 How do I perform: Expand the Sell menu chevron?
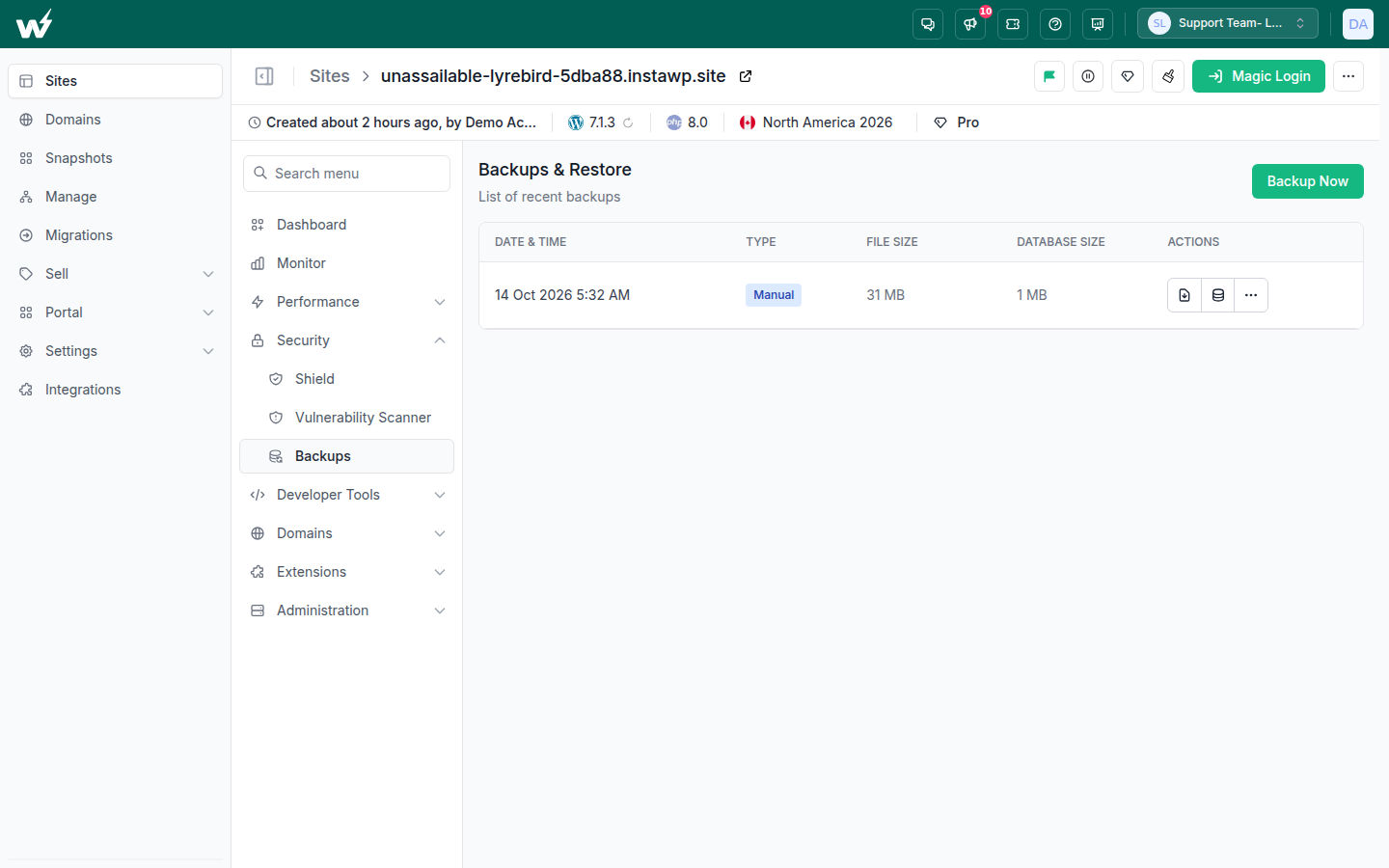[208, 274]
